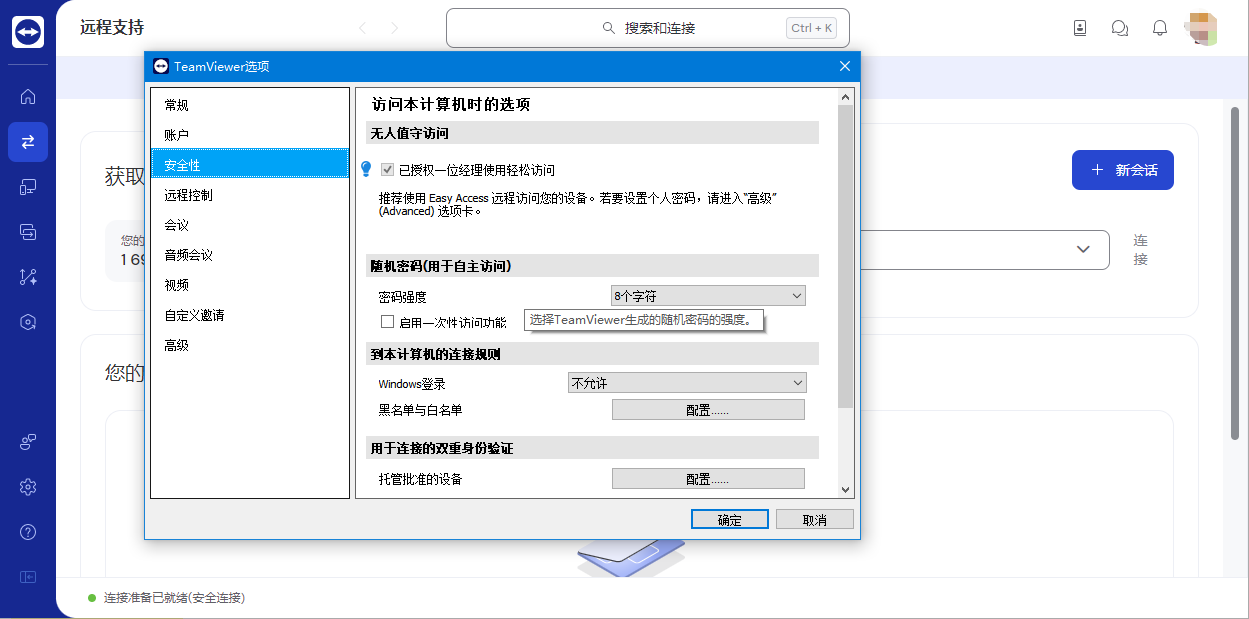Viewport: 1249px width, 619px height.
Task: Toggle easy access granted checkbox
Action: coord(388,170)
